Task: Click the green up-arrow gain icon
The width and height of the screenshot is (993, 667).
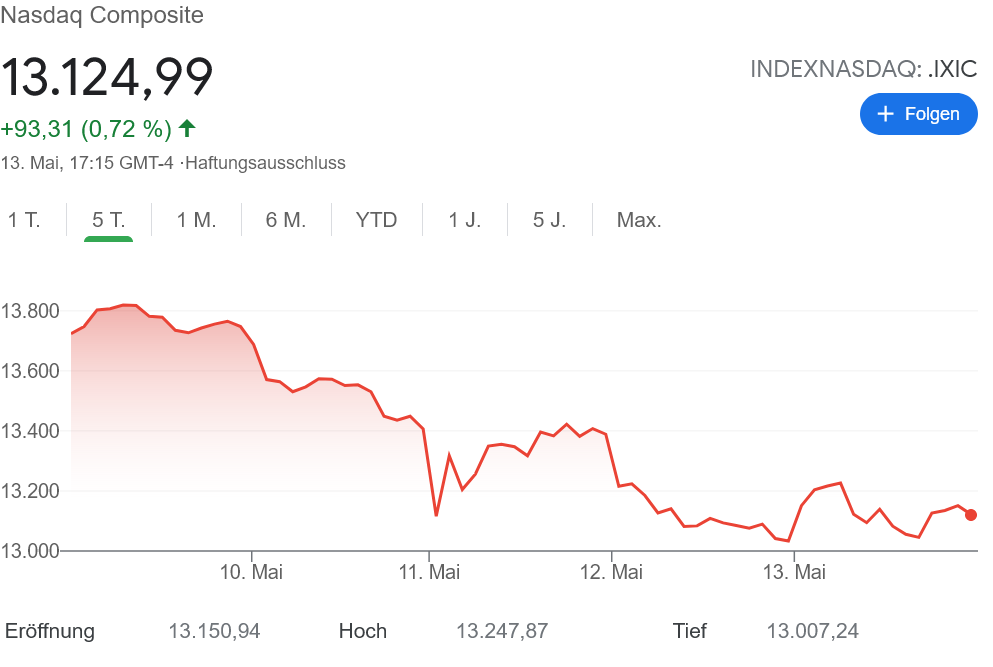Action: [x=187, y=129]
